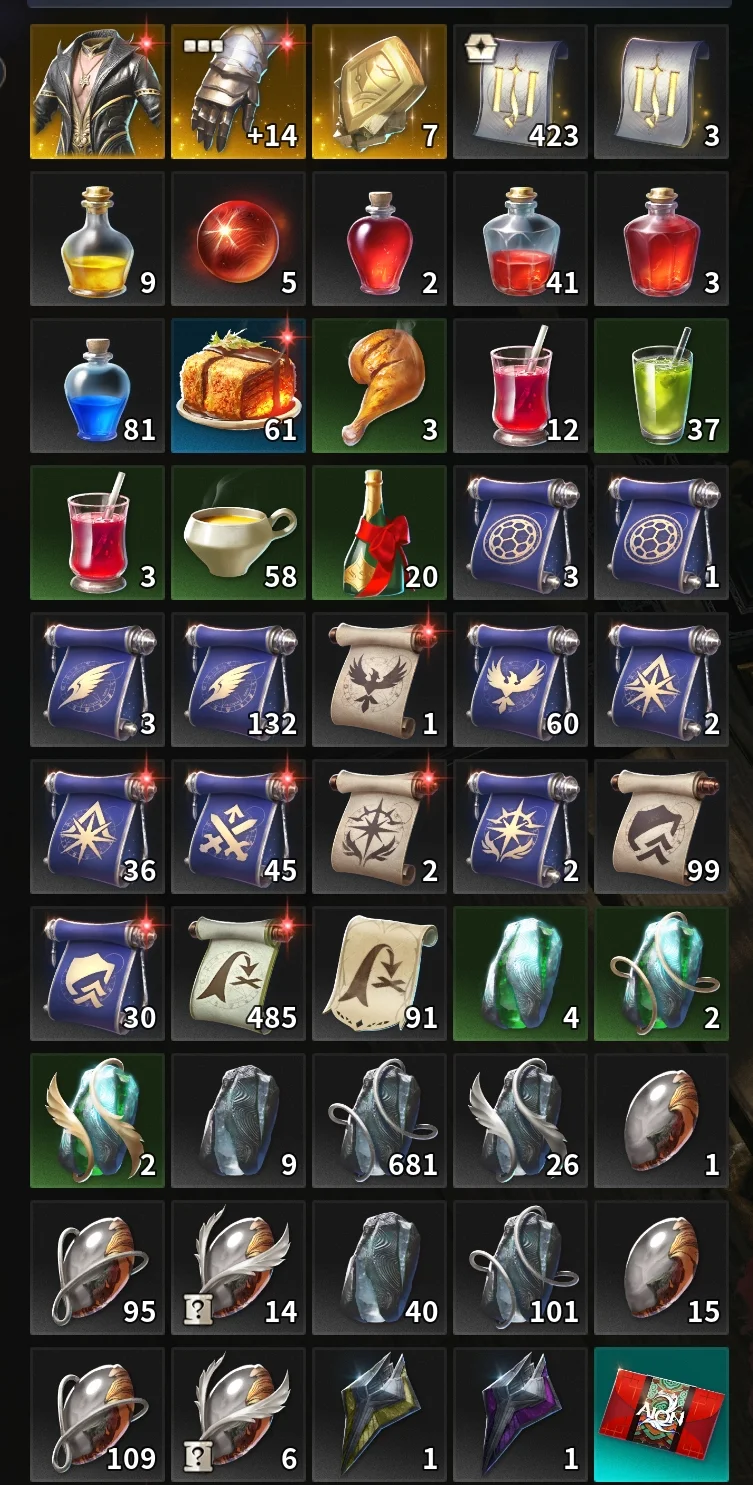Viewport: 753px width, 1485px height.
Task: Select the ringed orb stack of 109
Action: point(97,1415)
